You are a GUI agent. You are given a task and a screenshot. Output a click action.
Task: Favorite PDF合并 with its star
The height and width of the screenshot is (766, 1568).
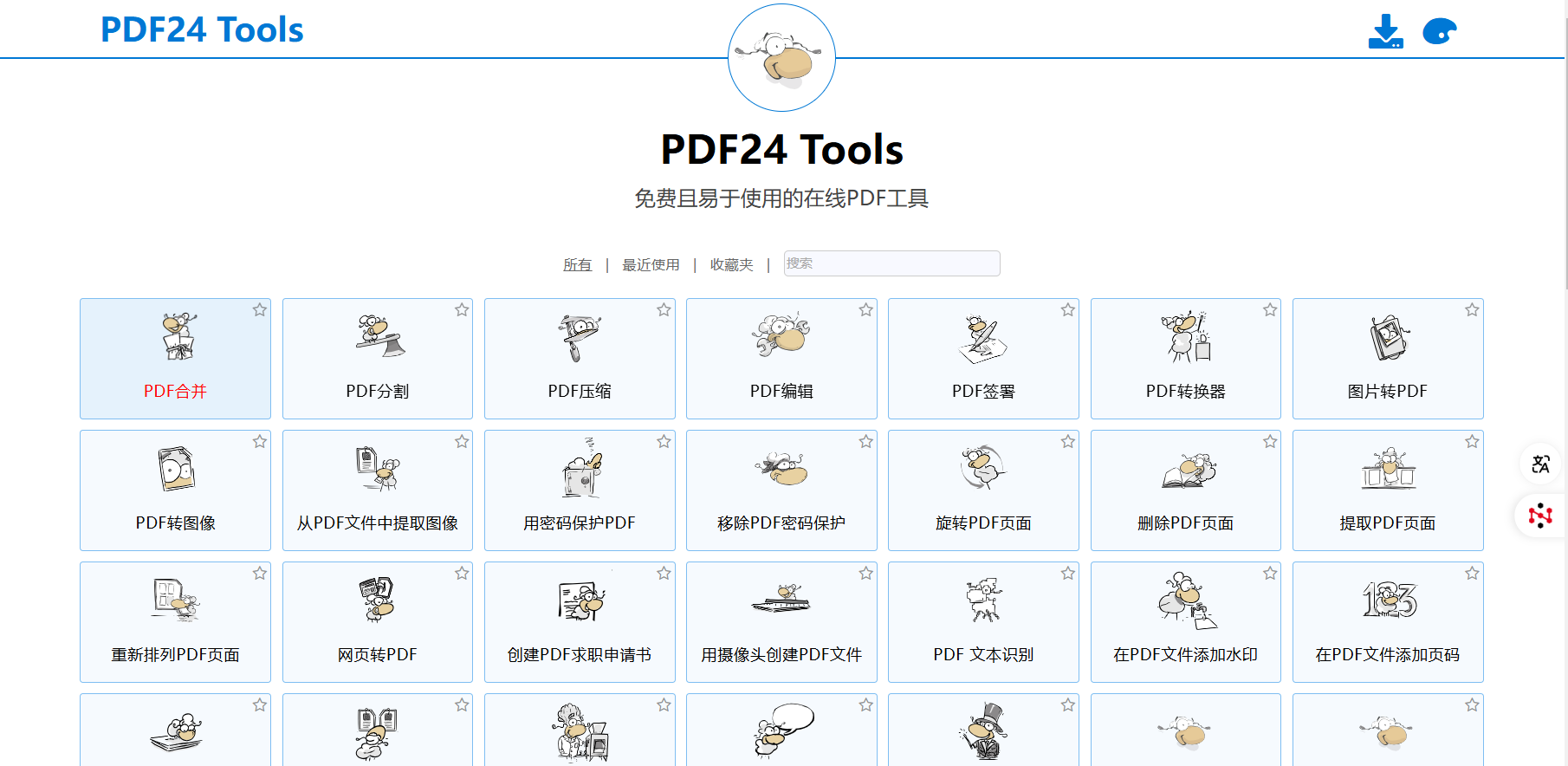tap(260, 310)
